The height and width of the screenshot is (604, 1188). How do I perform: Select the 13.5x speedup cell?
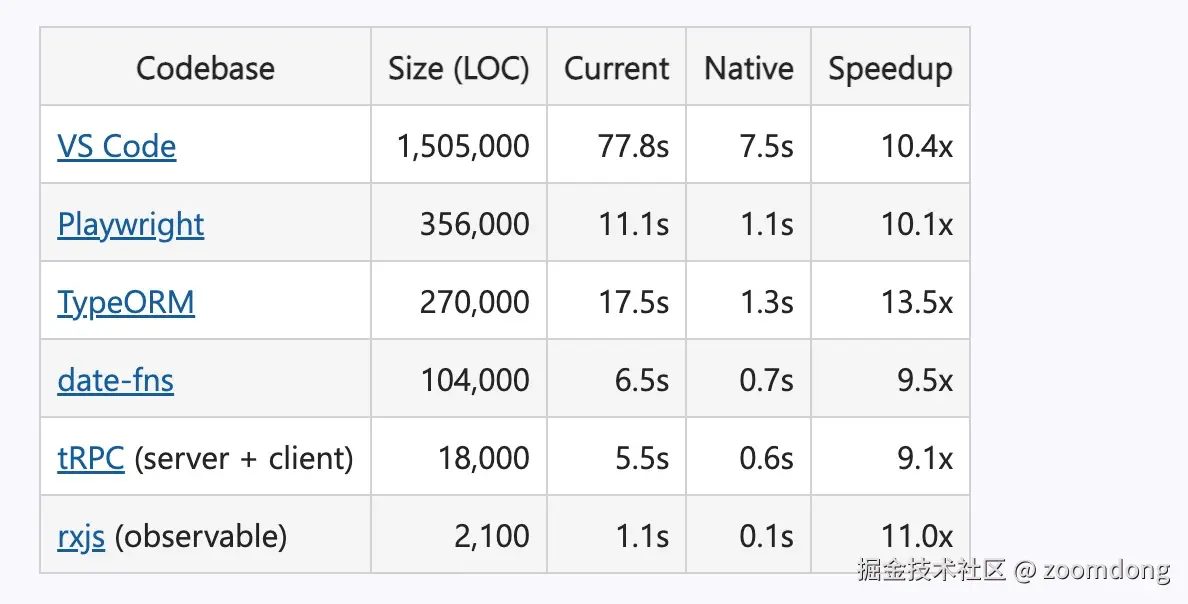[917, 302]
